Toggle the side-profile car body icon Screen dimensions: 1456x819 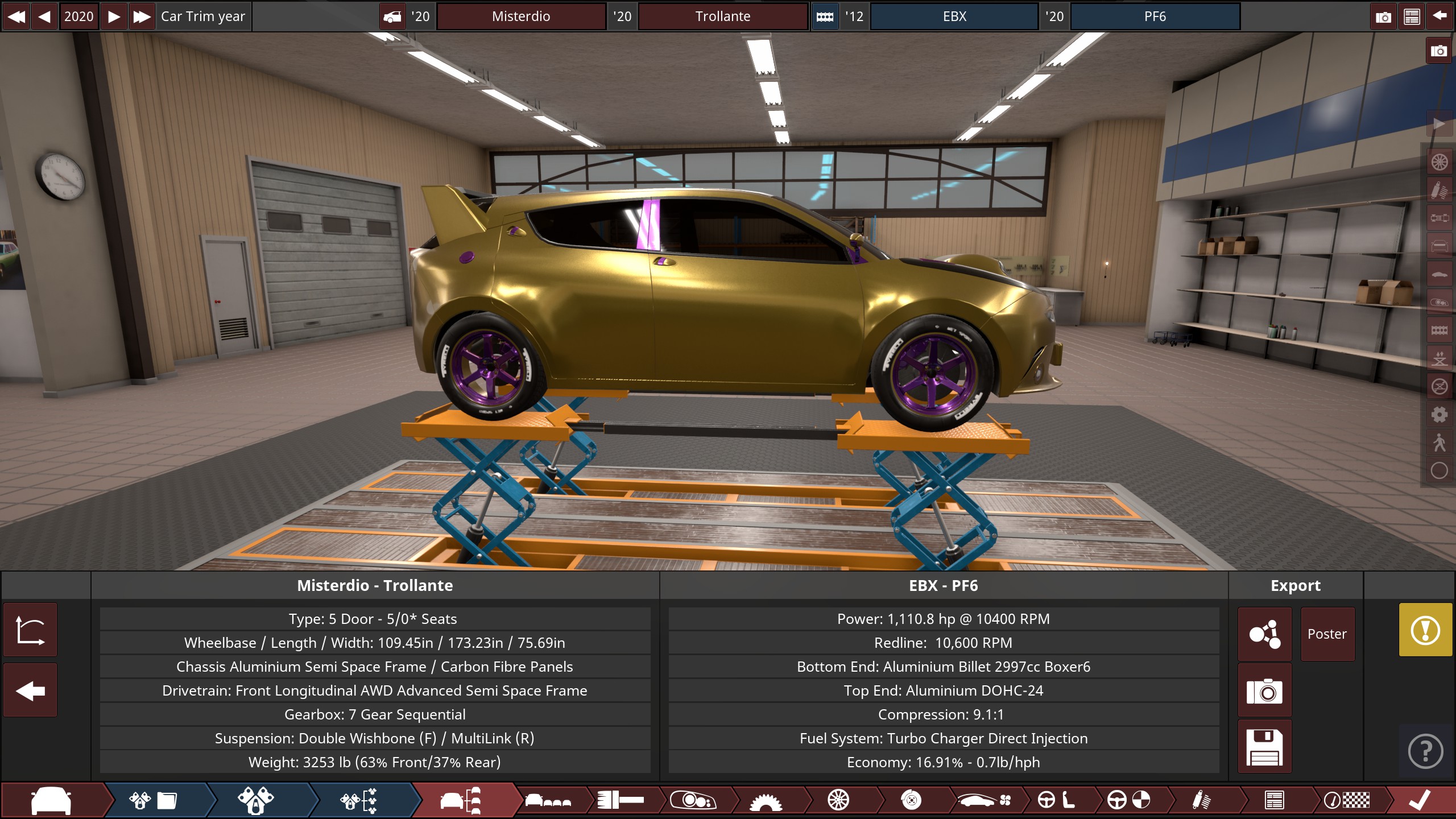coord(1440,274)
